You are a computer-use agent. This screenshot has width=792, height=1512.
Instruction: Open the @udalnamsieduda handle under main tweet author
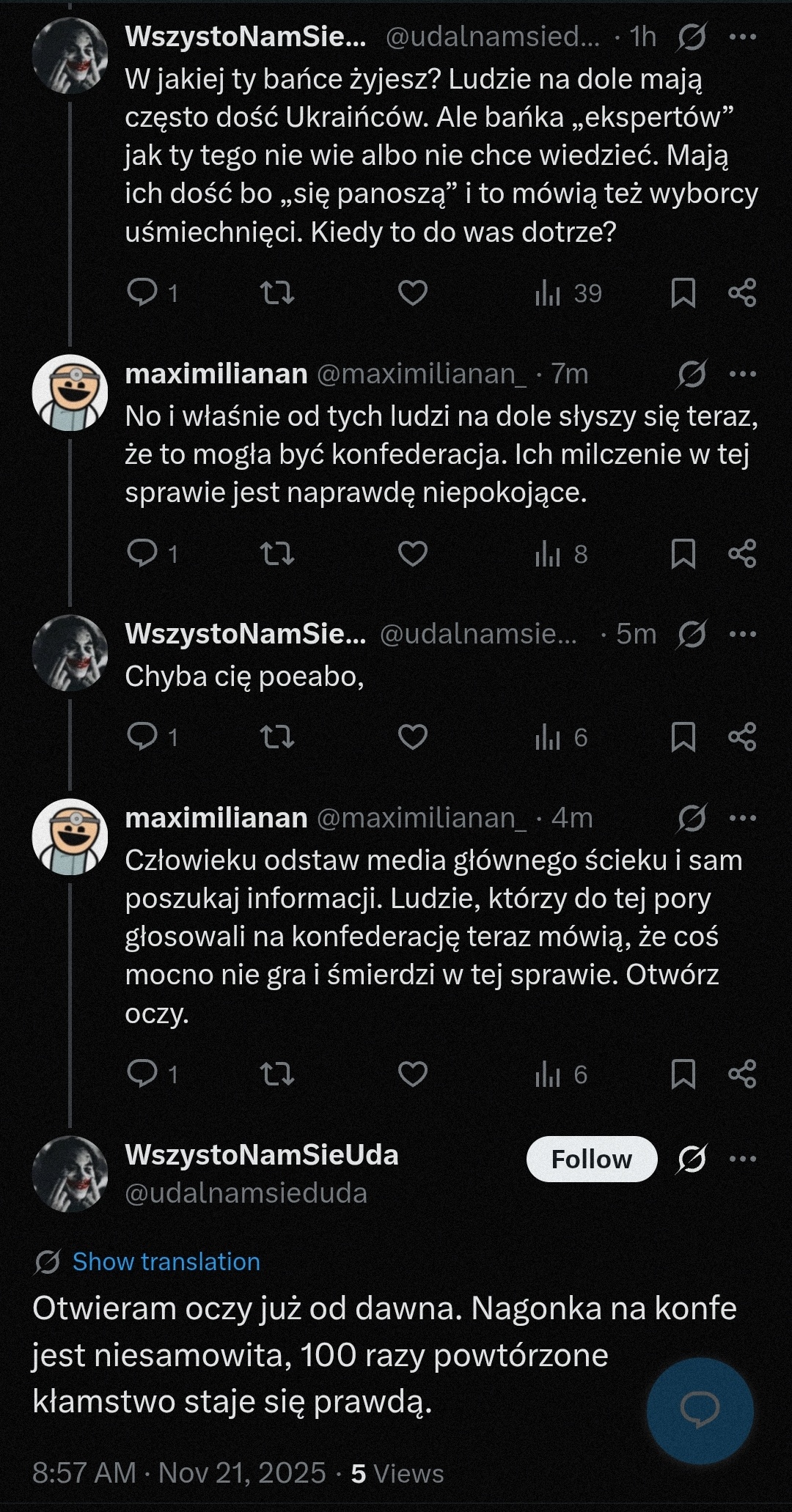coord(246,1193)
